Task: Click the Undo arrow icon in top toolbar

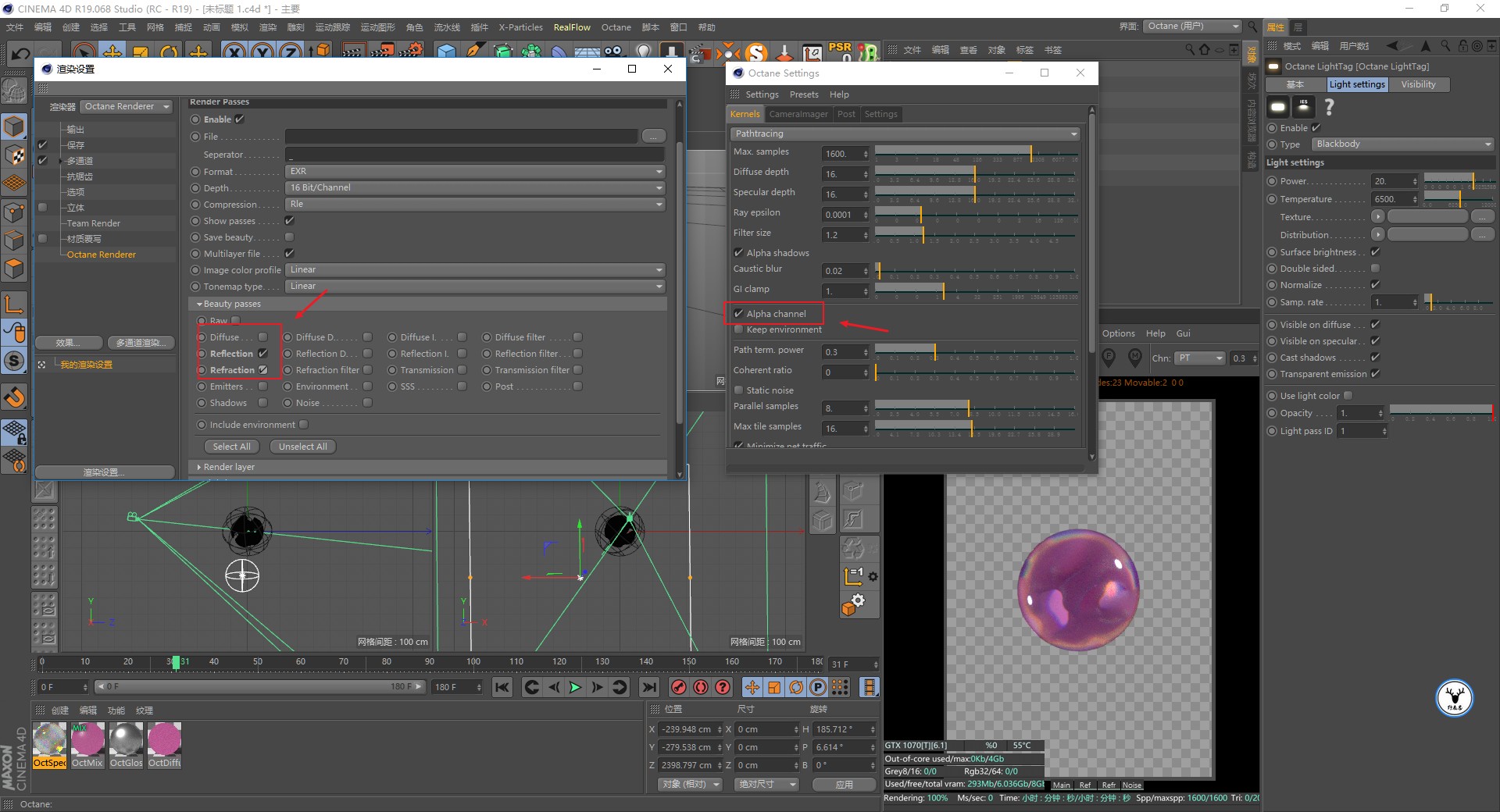Action: (21, 53)
